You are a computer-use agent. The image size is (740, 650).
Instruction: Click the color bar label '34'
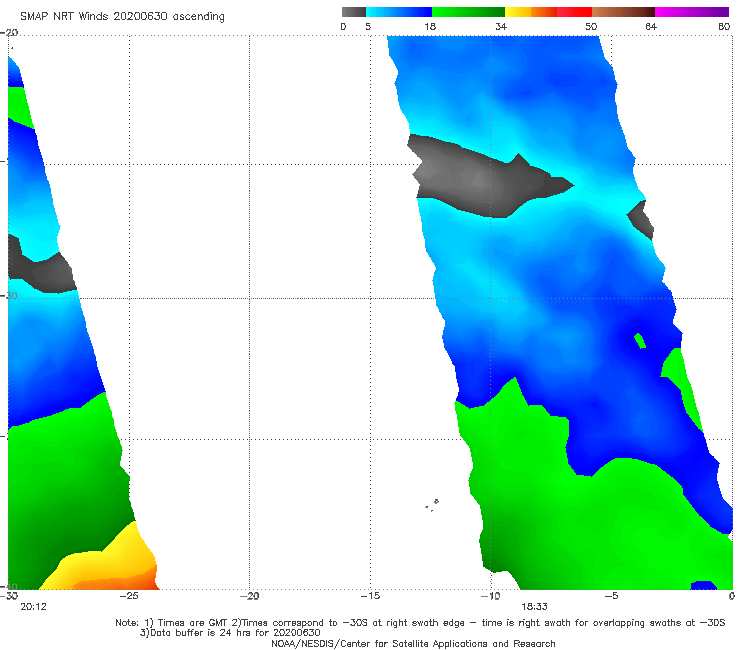click(x=501, y=26)
